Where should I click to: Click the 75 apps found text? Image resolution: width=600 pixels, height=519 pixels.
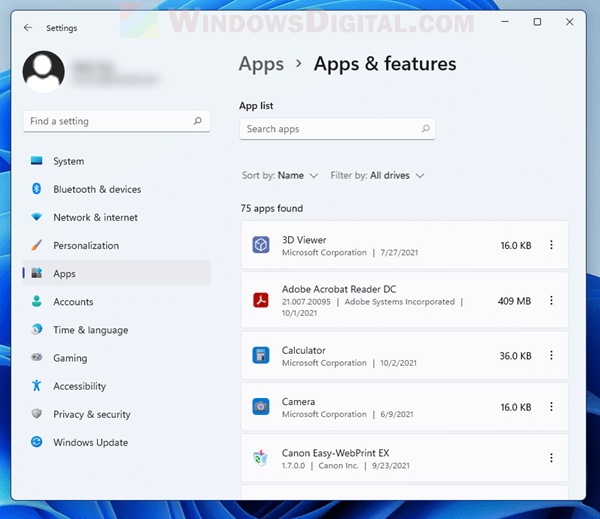272,208
